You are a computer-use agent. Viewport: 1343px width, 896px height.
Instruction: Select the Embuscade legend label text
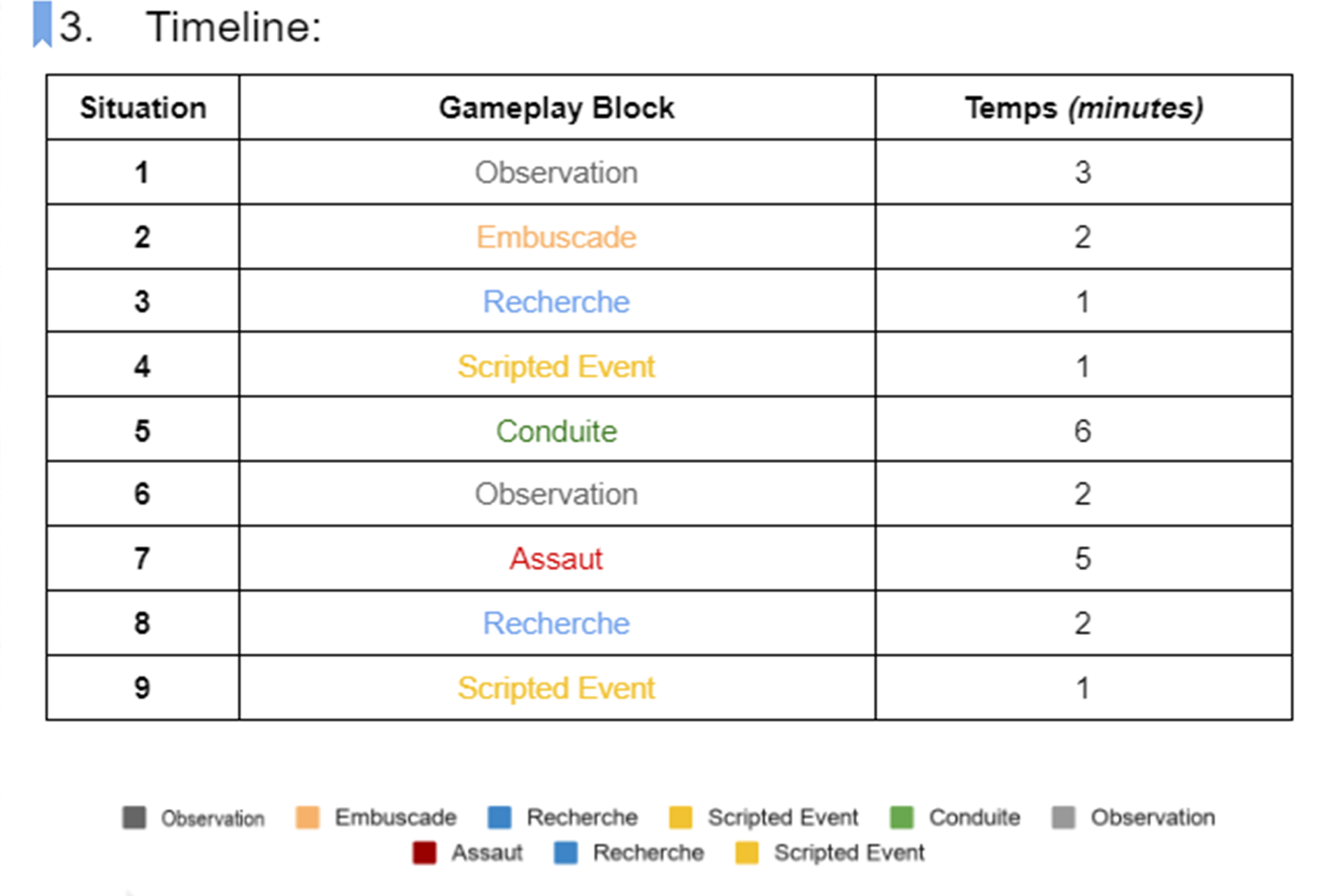click(x=395, y=818)
